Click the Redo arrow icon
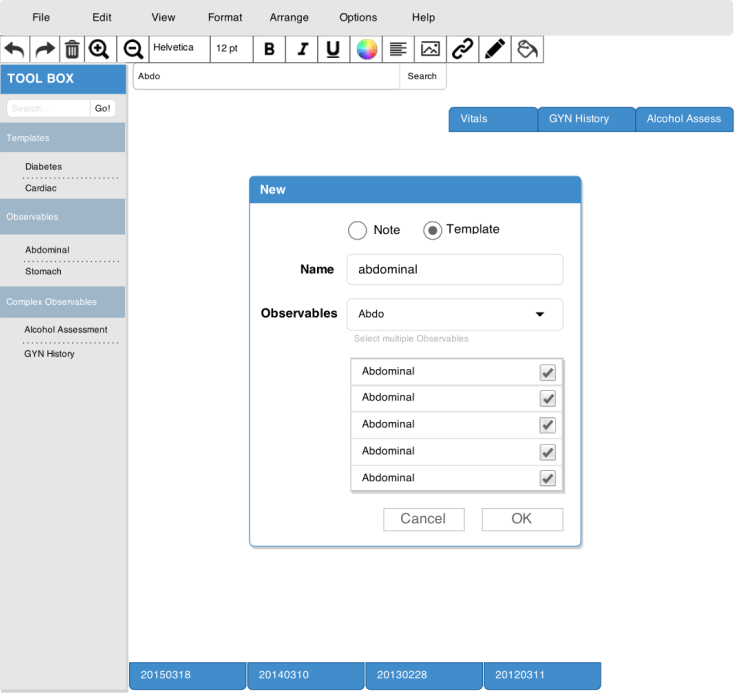The width and height of the screenshot is (736, 698). (x=45, y=49)
